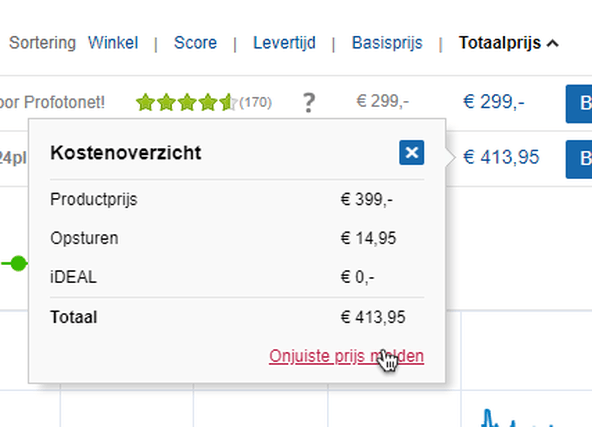Open the (170) reviews count
The image size is (592, 427).
click(x=256, y=102)
